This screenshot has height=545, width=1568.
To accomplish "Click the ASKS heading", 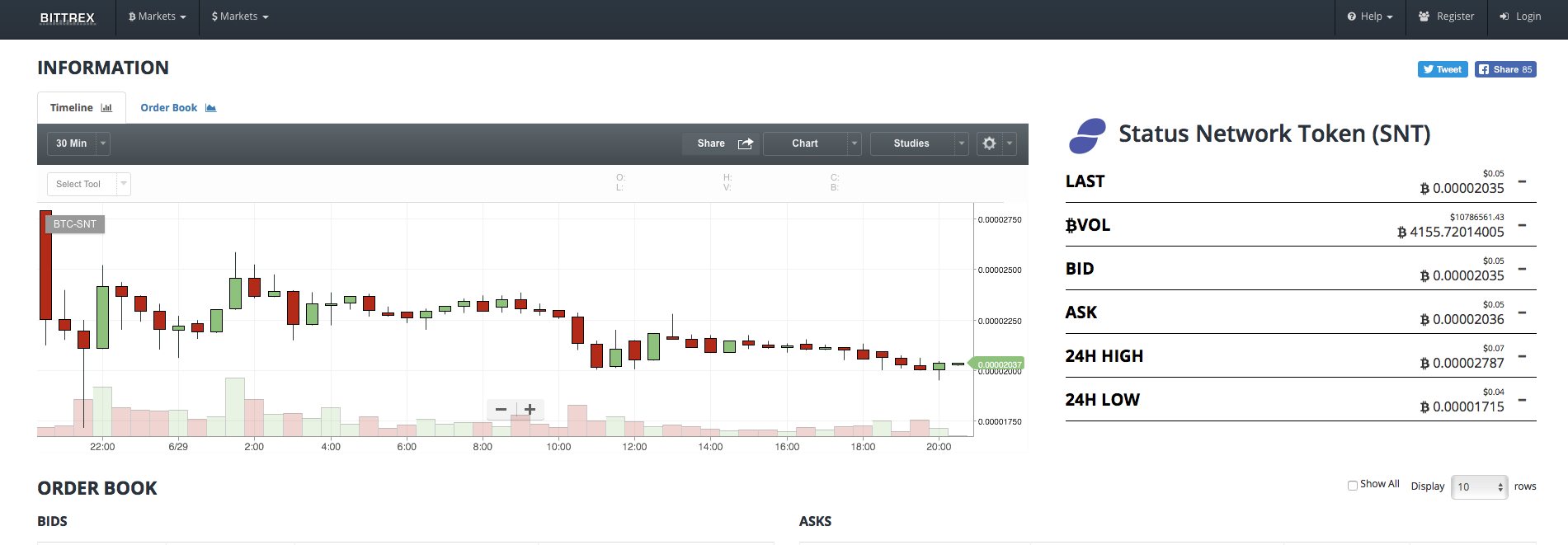I will [x=815, y=521].
